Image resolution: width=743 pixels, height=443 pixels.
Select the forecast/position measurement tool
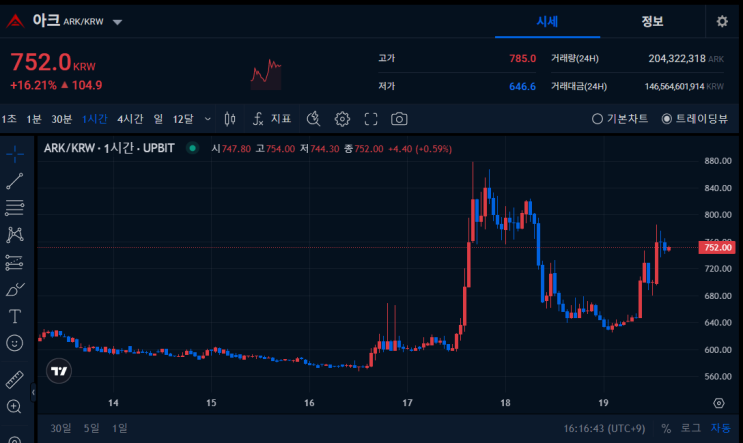tap(15, 262)
